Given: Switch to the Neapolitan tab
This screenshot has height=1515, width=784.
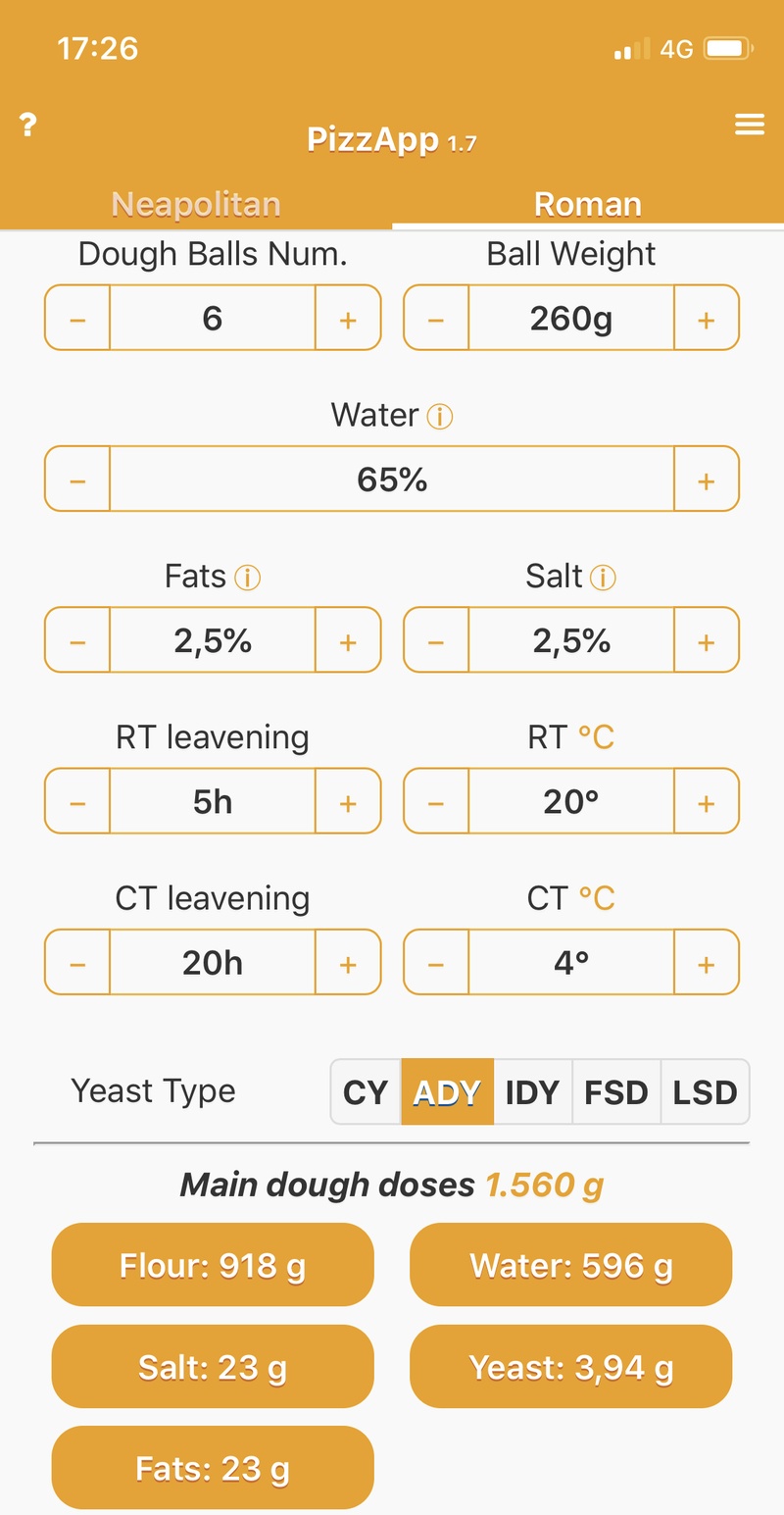Looking at the screenshot, I should click(x=196, y=204).
